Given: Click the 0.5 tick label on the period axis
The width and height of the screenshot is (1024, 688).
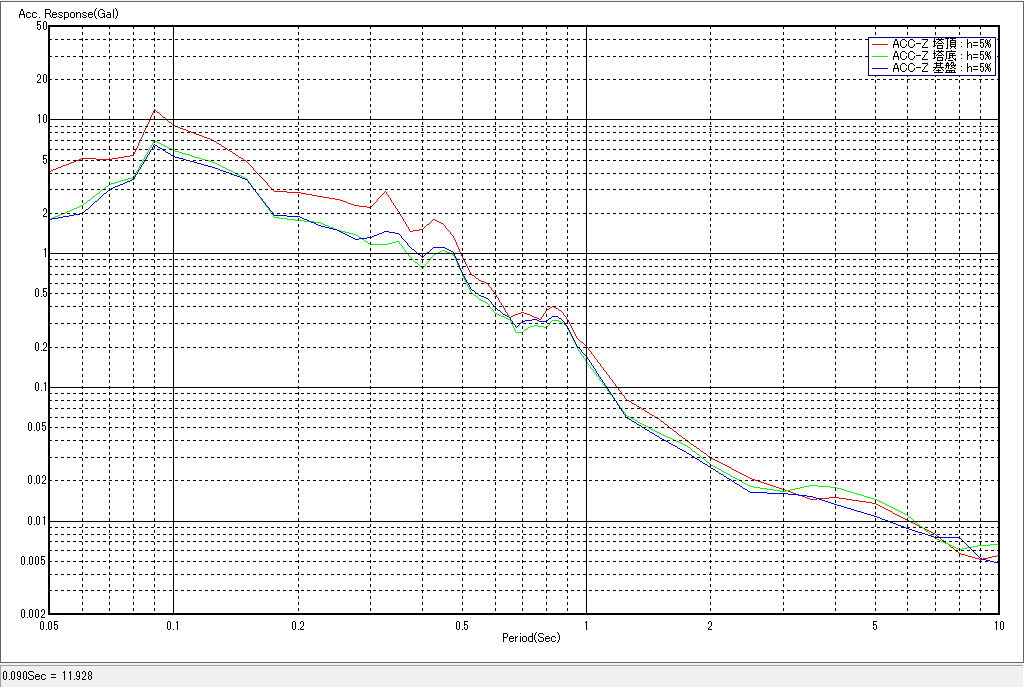Looking at the screenshot, I should tap(461, 625).
